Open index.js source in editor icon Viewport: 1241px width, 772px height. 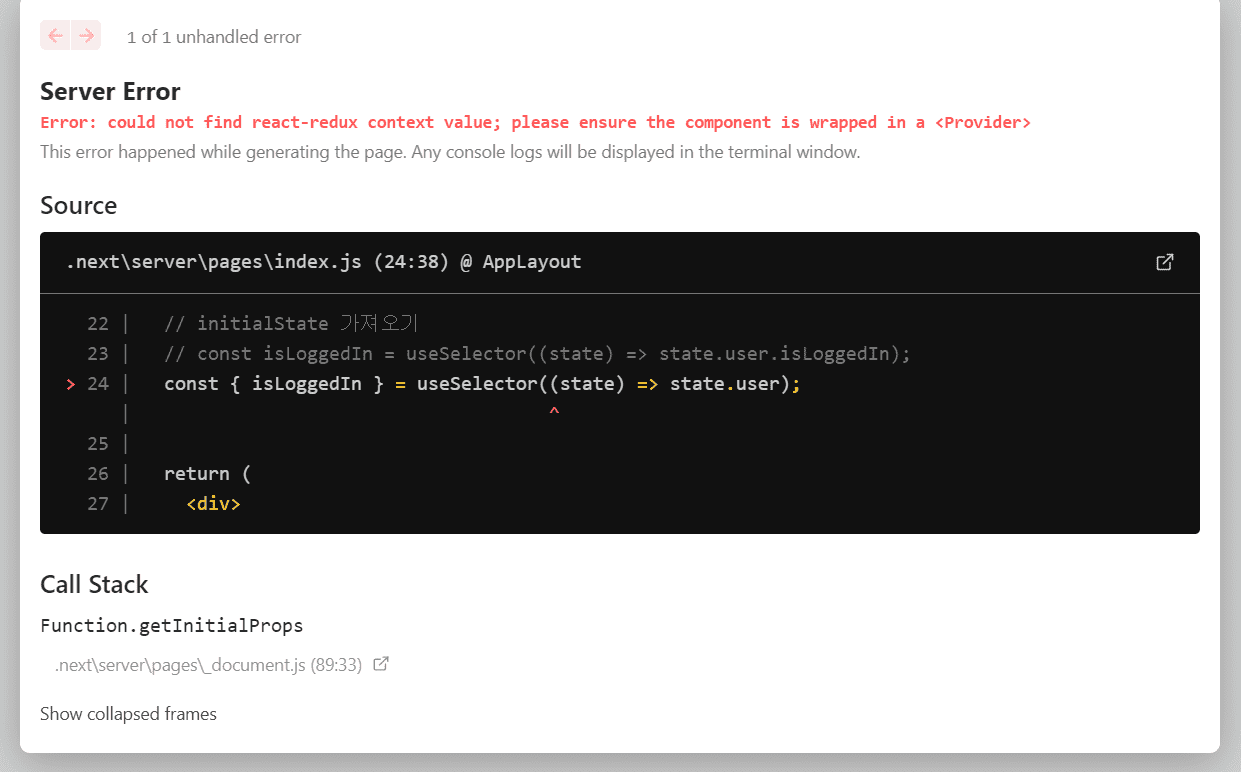(1164, 262)
